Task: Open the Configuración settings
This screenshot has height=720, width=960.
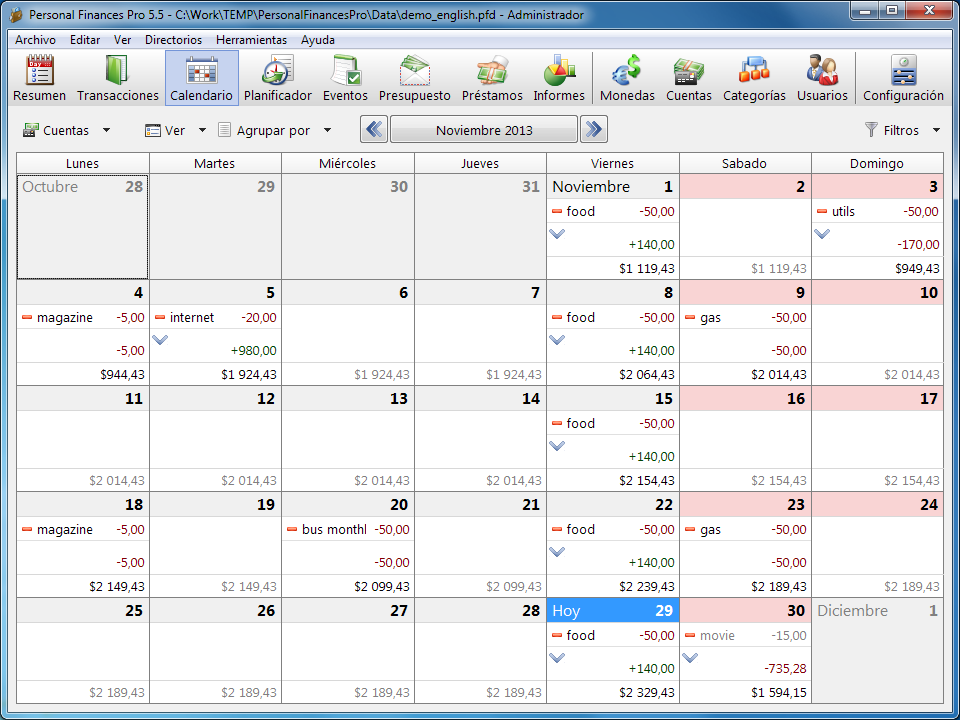Action: pyautogui.click(x=903, y=78)
